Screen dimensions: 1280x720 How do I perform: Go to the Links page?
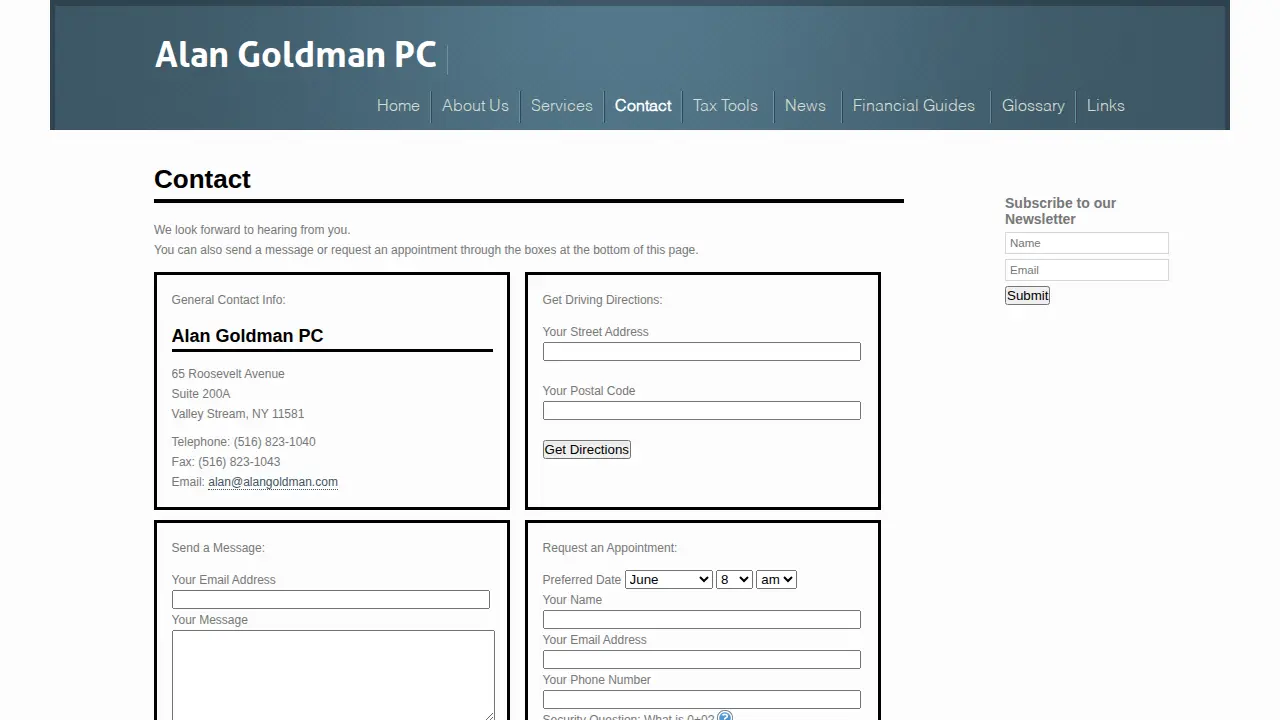pos(1106,106)
